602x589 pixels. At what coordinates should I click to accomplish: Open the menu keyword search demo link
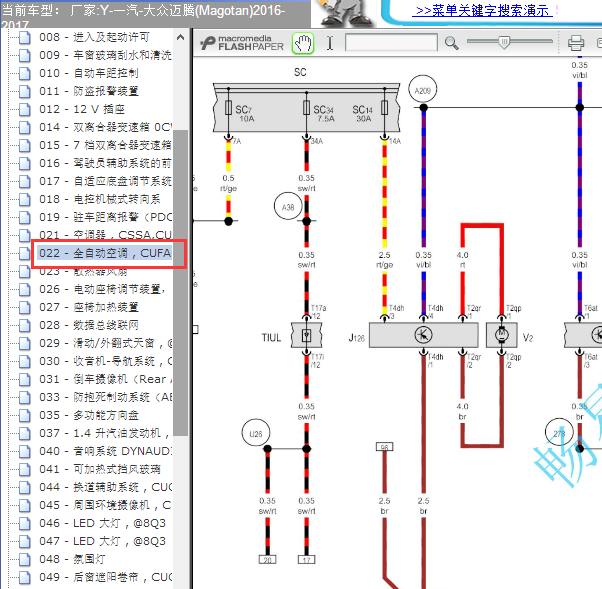(x=482, y=10)
